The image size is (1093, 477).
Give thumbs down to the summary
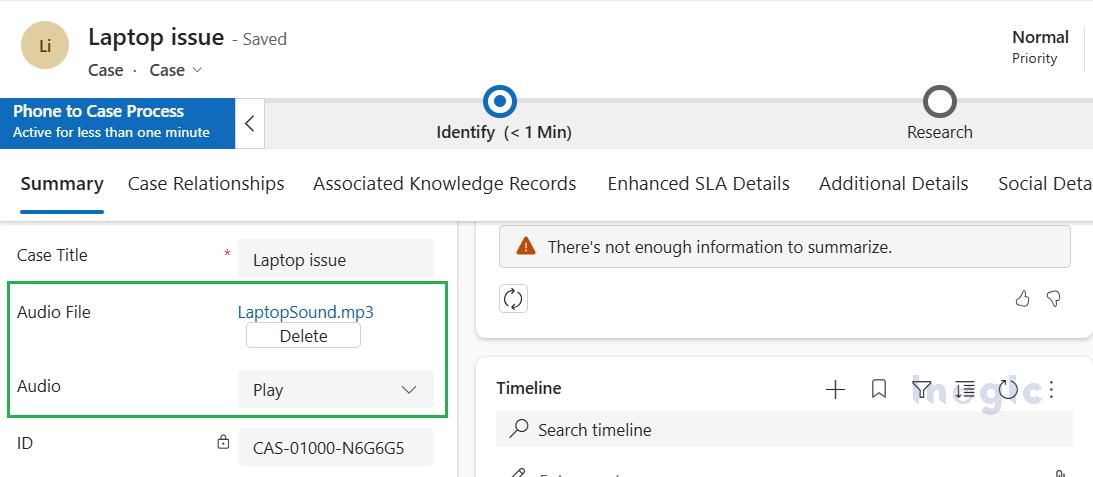pos(1053,299)
